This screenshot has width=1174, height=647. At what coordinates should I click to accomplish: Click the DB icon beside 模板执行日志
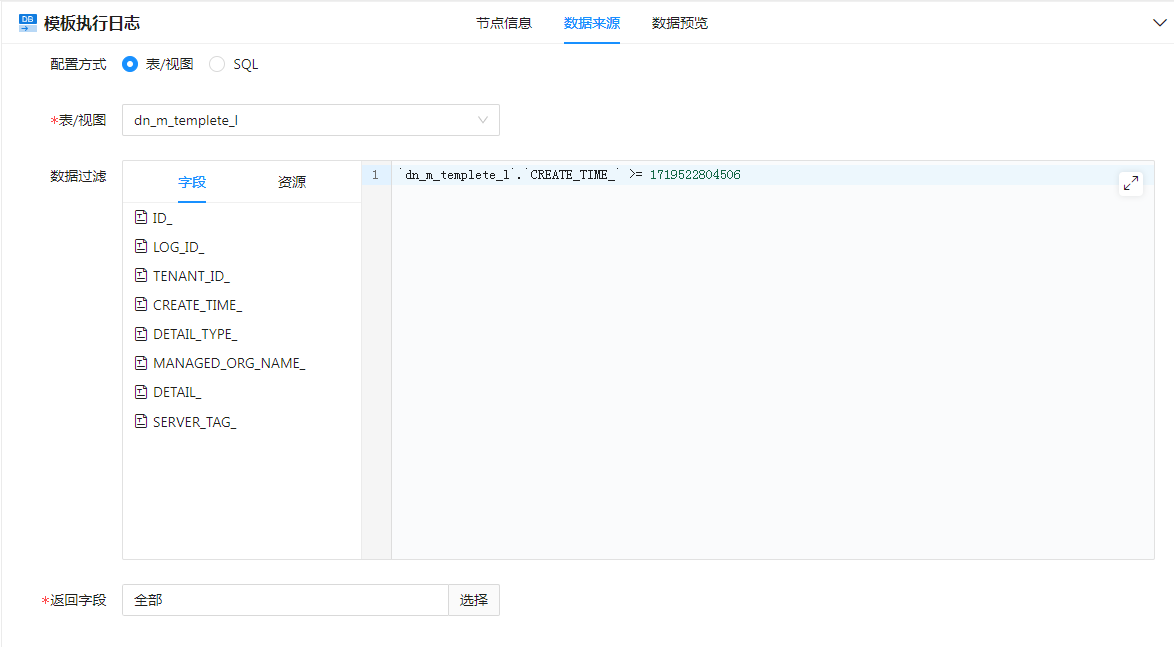coord(27,23)
